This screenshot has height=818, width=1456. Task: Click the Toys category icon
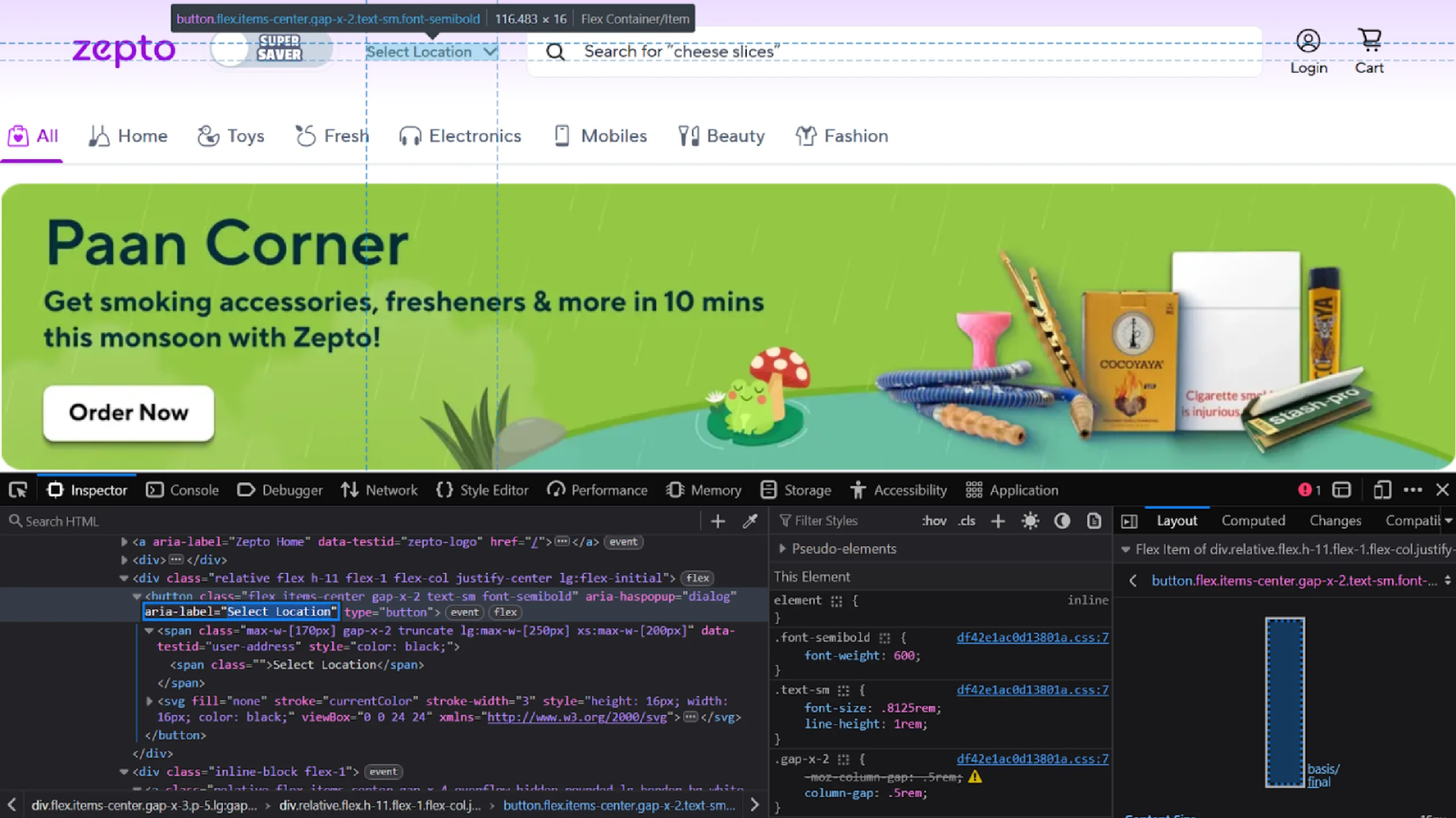[x=208, y=136]
